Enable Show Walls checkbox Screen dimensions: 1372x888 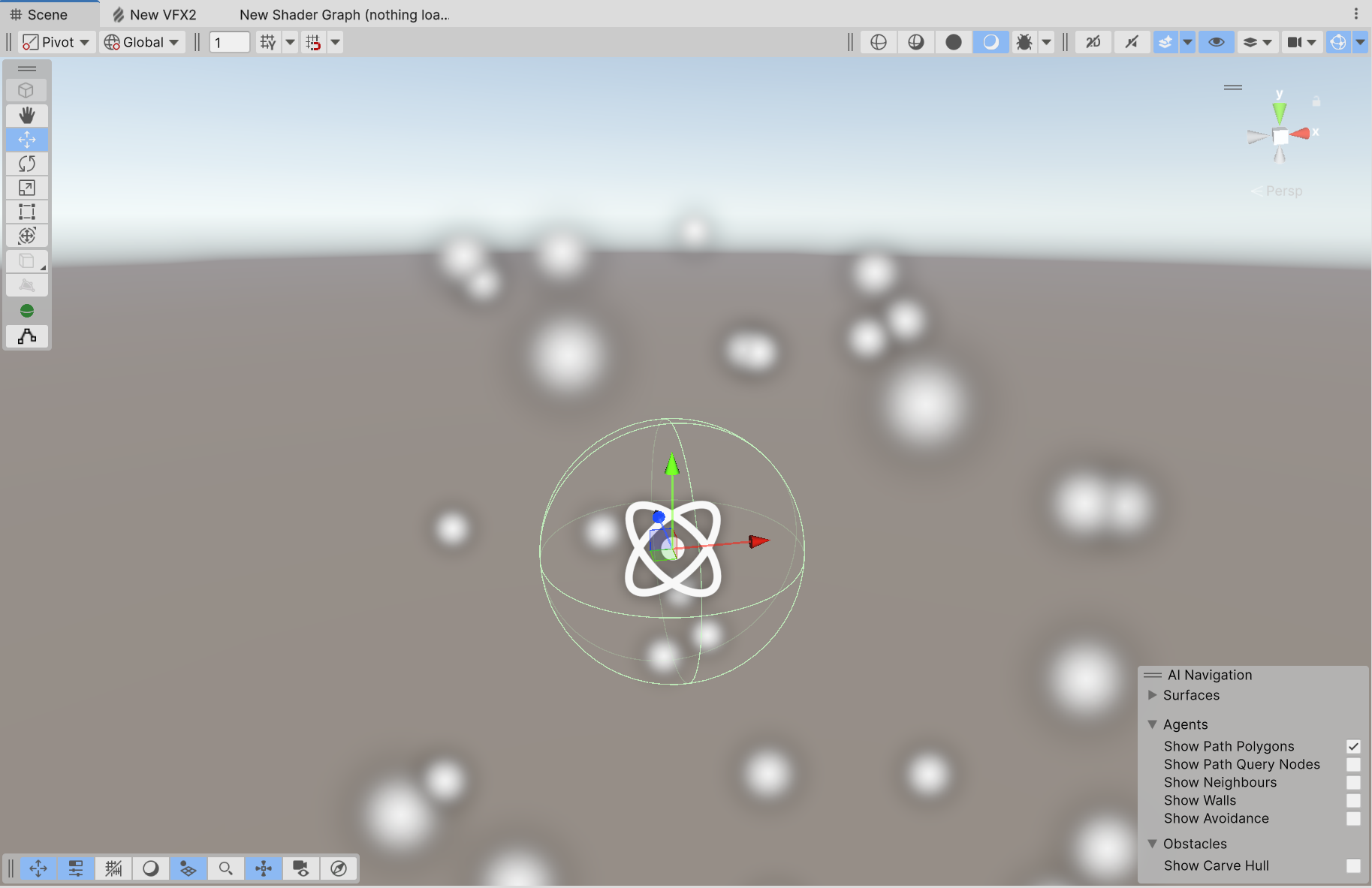(1353, 800)
